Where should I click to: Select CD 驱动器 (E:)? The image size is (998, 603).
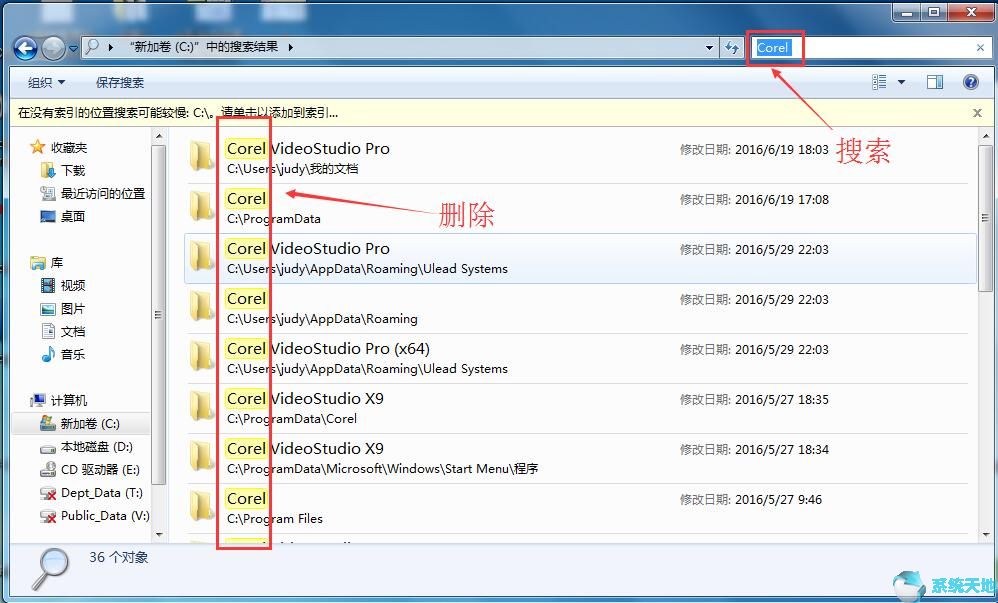[100, 470]
